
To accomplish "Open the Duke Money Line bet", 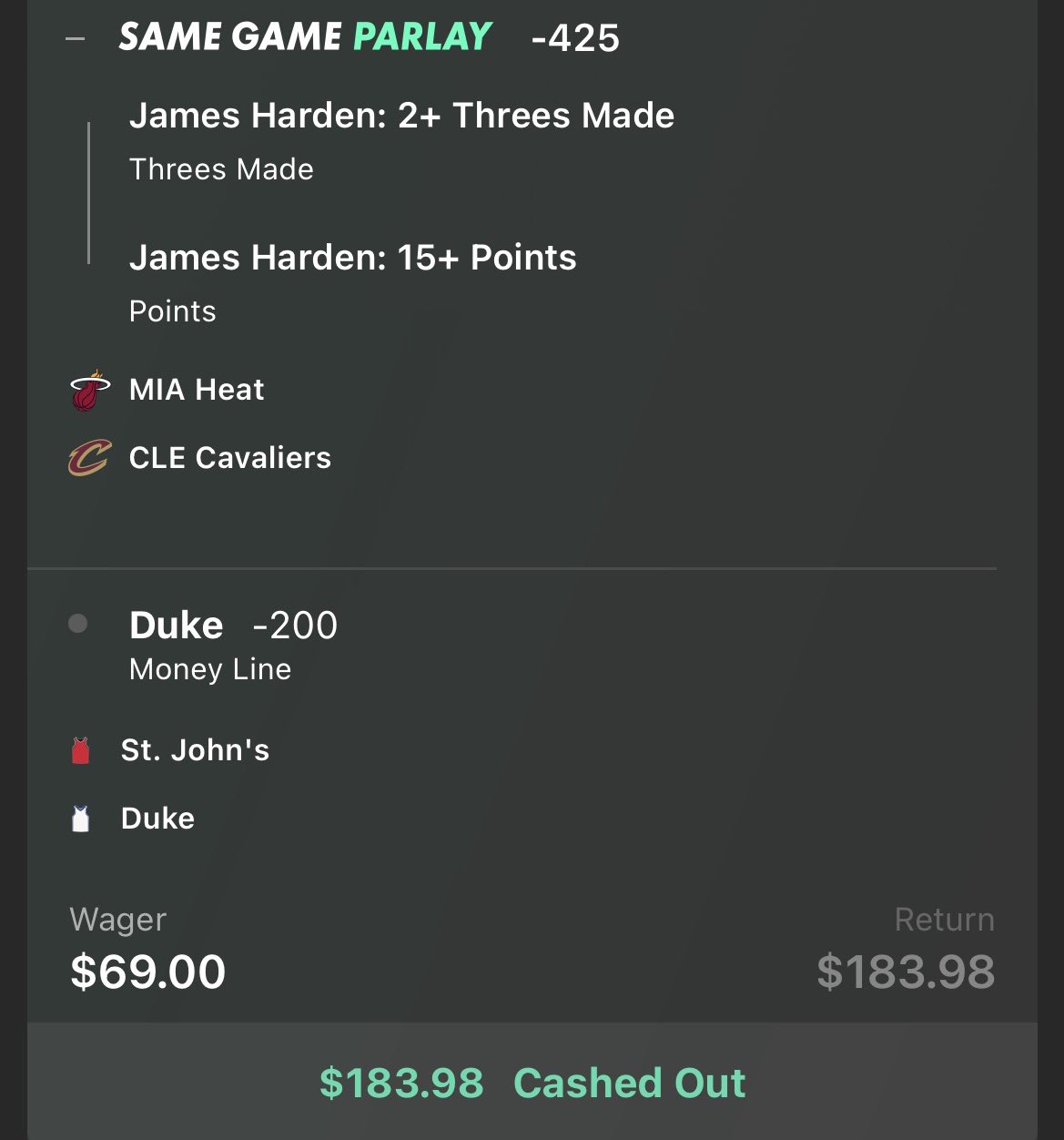I will point(210,669).
